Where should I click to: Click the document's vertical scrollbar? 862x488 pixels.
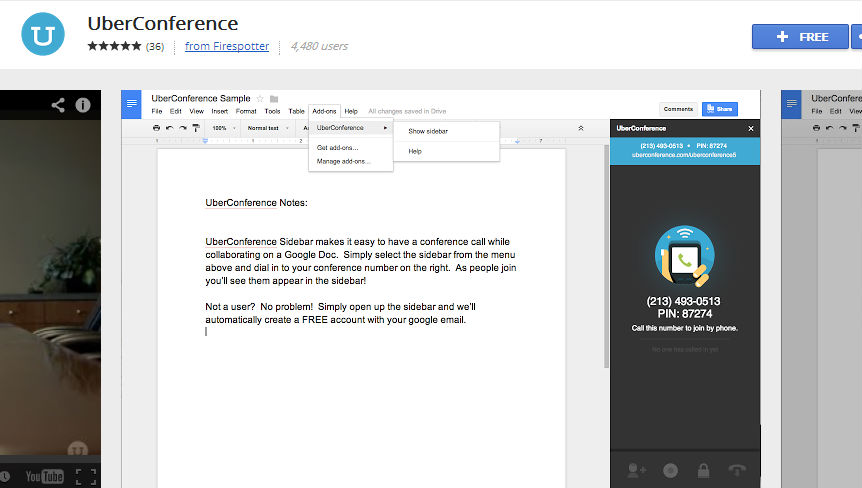point(606,258)
